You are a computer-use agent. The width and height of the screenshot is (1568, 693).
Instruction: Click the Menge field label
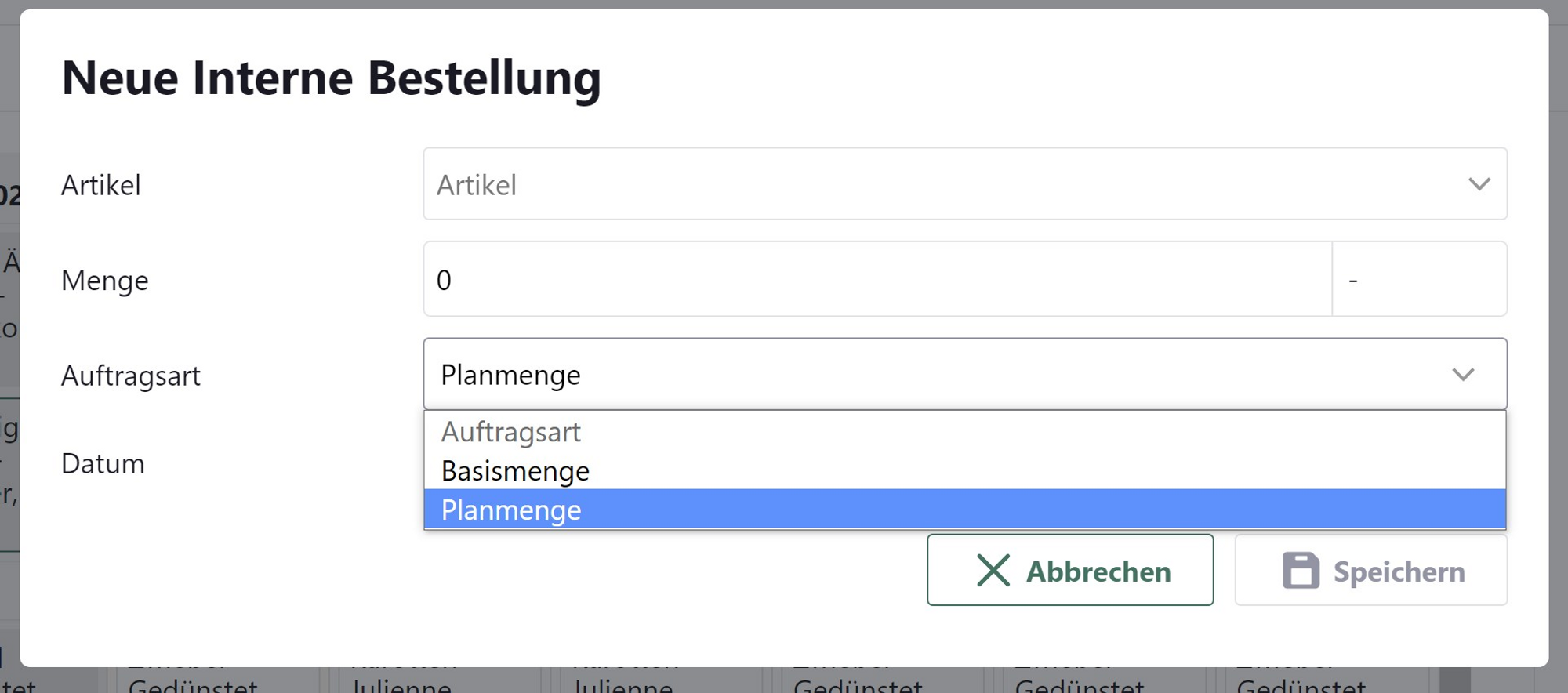pos(105,281)
